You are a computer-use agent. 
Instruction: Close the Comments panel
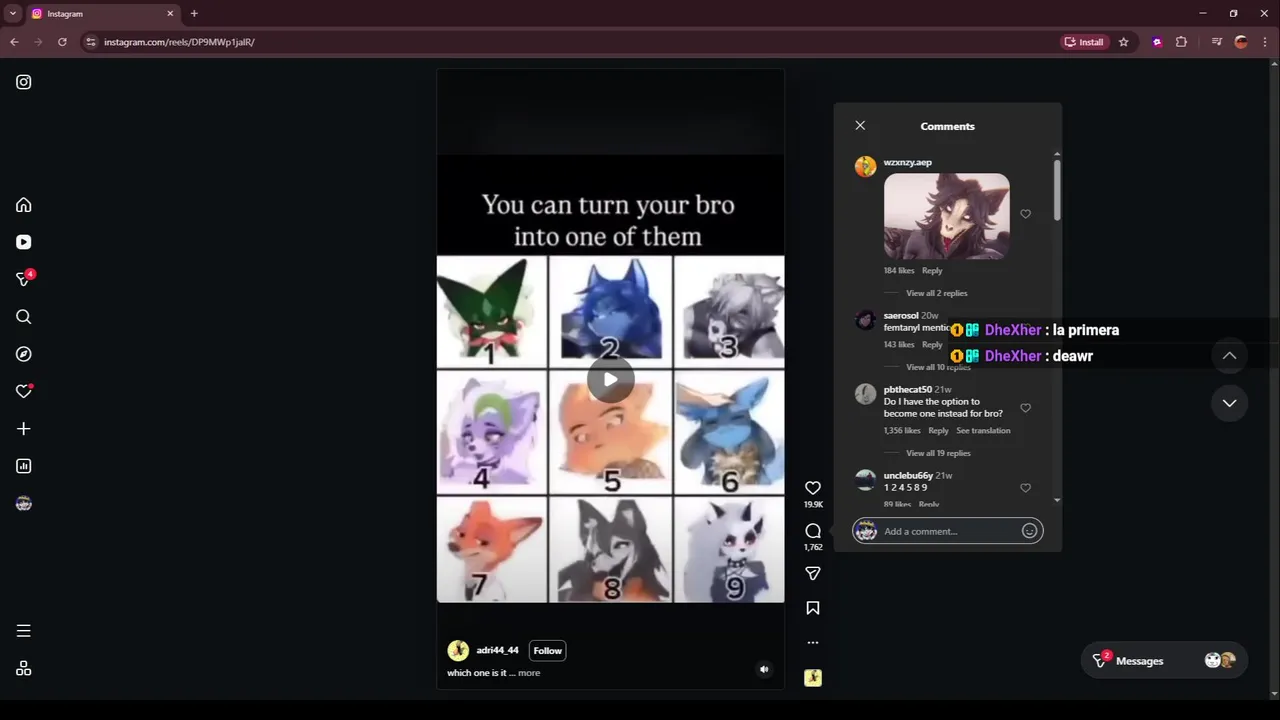click(860, 125)
